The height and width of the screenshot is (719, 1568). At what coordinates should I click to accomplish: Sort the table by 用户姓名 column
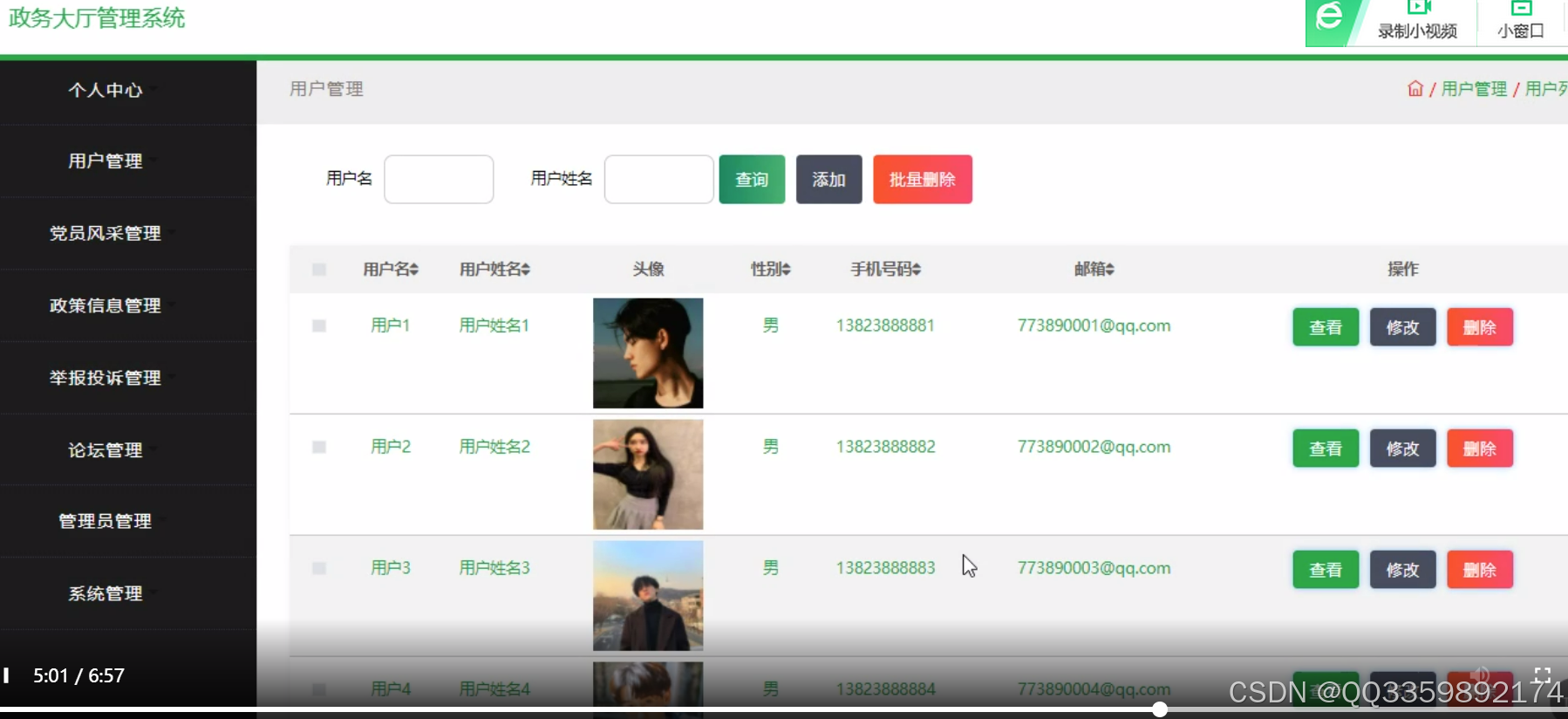tap(494, 270)
